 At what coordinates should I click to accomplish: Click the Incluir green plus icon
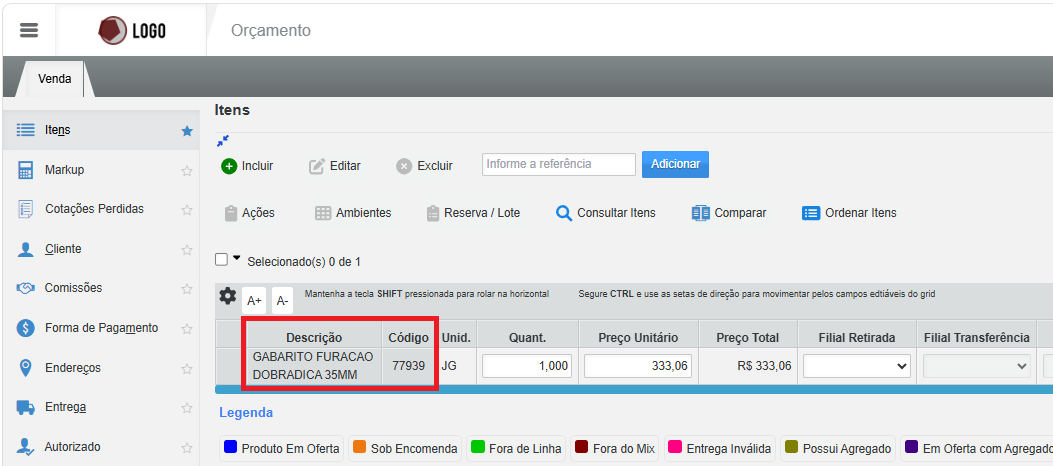(x=229, y=166)
